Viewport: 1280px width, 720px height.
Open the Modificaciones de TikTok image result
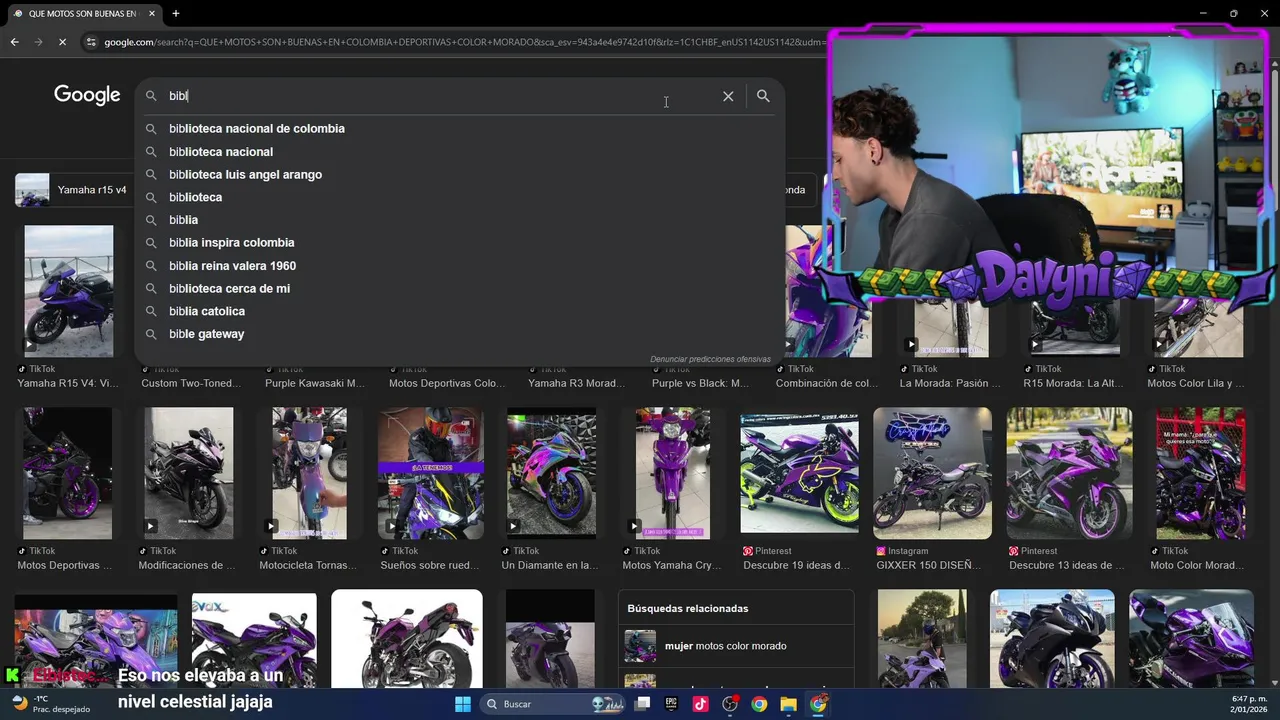click(x=189, y=473)
